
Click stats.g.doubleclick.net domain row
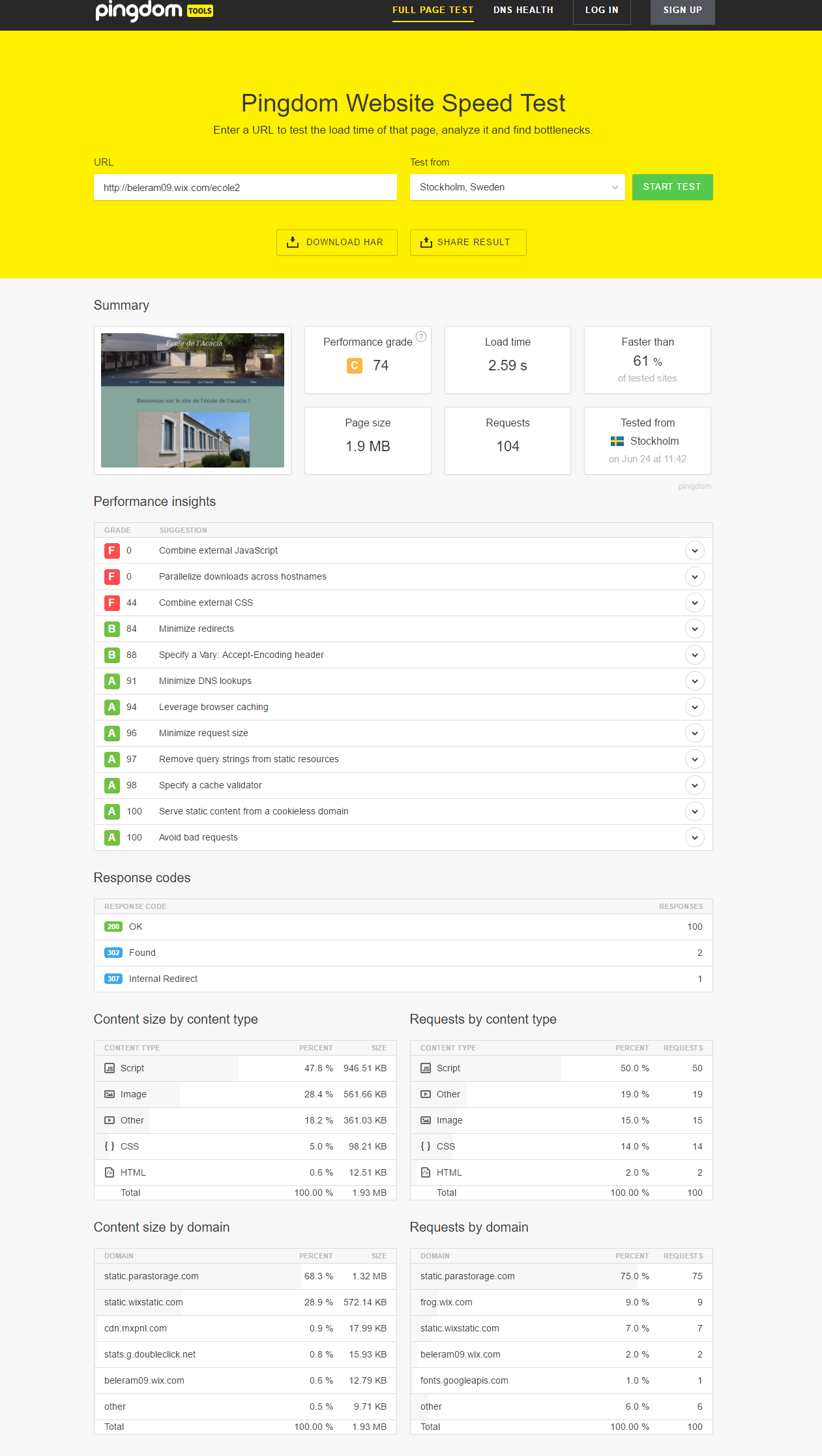pyautogui.click(x=245, y=1355)
